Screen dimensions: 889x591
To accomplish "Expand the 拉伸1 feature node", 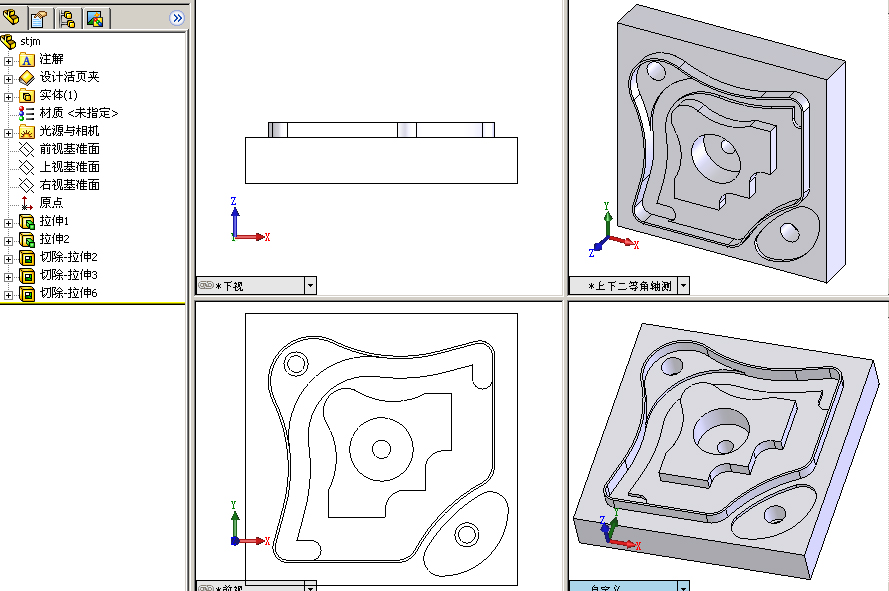I will click(9, 223).
